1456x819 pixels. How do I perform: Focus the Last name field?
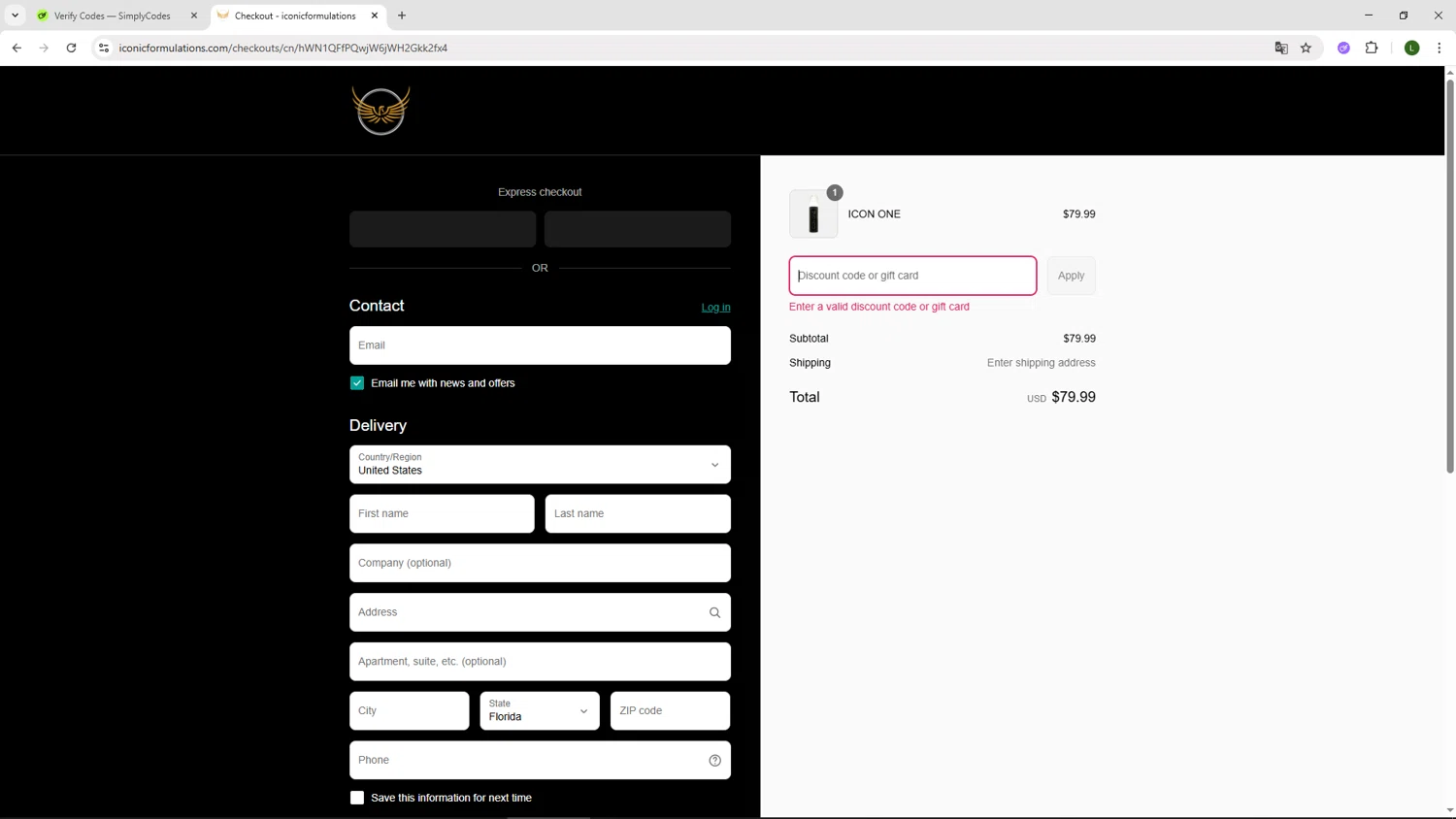click(x=638, y=514)
